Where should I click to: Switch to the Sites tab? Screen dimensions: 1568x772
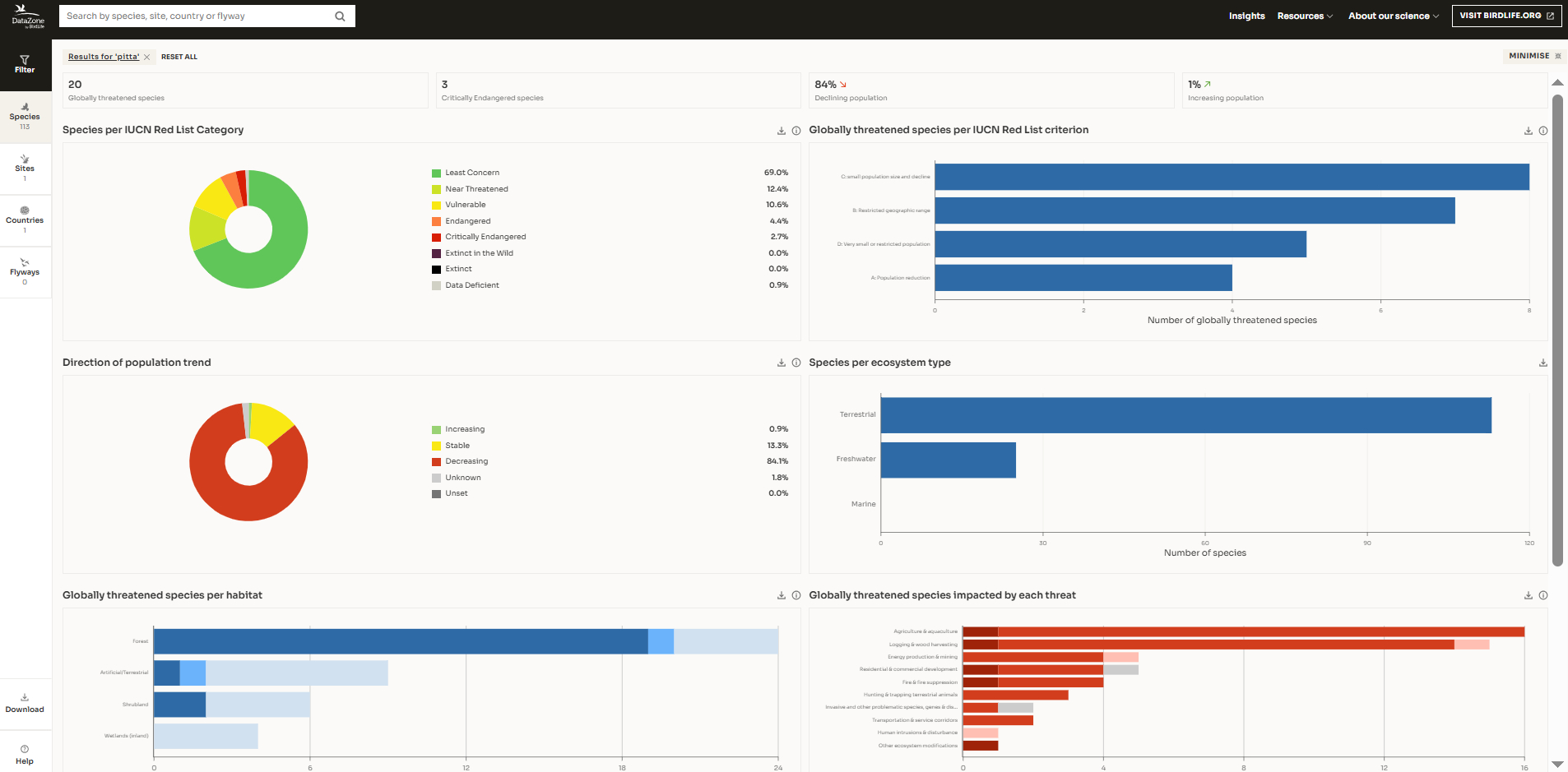(25, 168)
